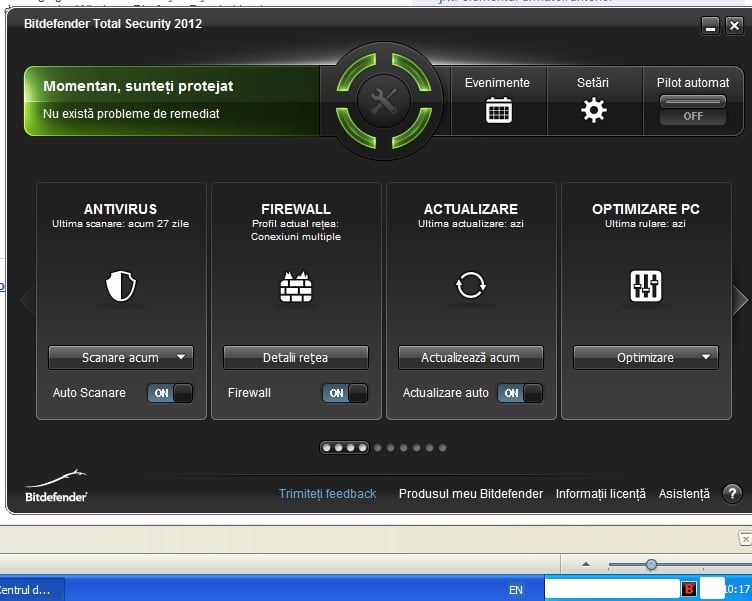Click the Actualizare refresh arrows icon
752x601 pixels.
tap(470, 285)
